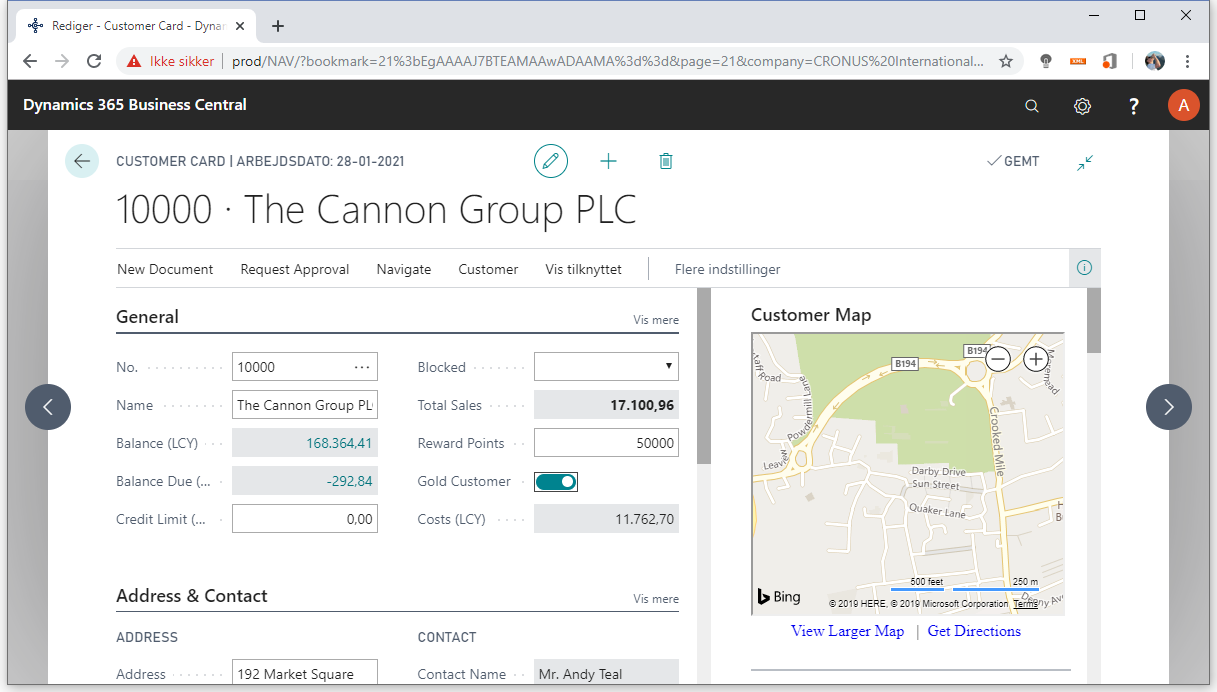Viewport: 1217px width, 692px height.
Task: Click the question mark help icon
Action: 1133,106
